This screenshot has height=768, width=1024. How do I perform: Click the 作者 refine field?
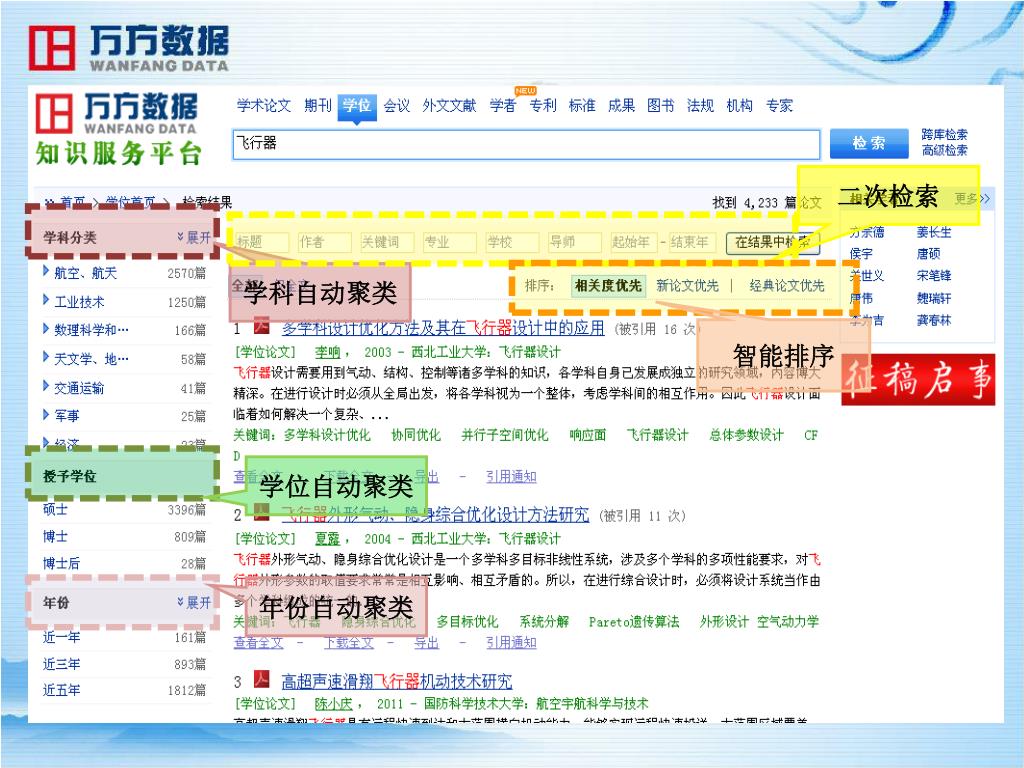[x=325, y=242]
